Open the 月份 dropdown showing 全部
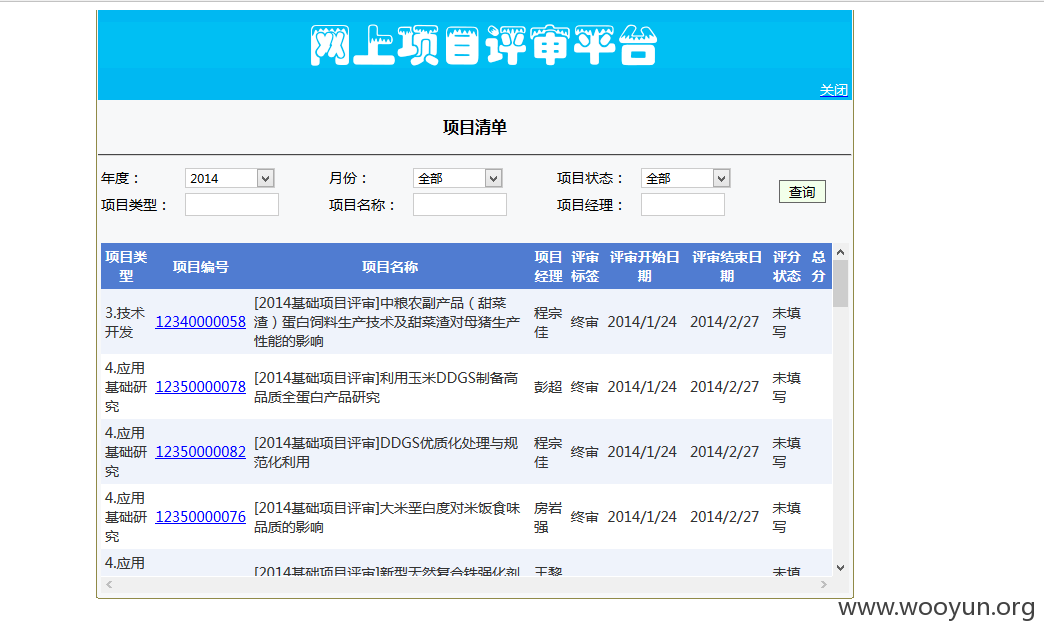 tap(457, 178)
